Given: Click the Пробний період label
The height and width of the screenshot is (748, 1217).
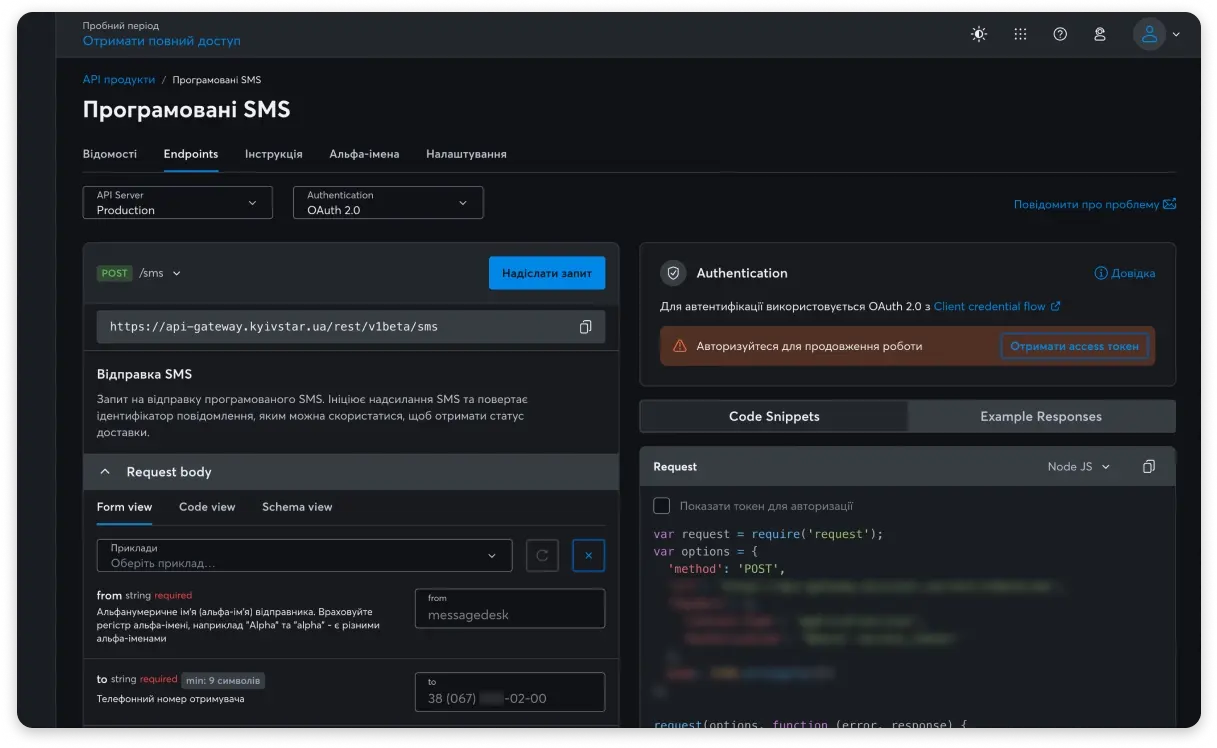Looking at the screenshot, I should [x=120, y=26].
